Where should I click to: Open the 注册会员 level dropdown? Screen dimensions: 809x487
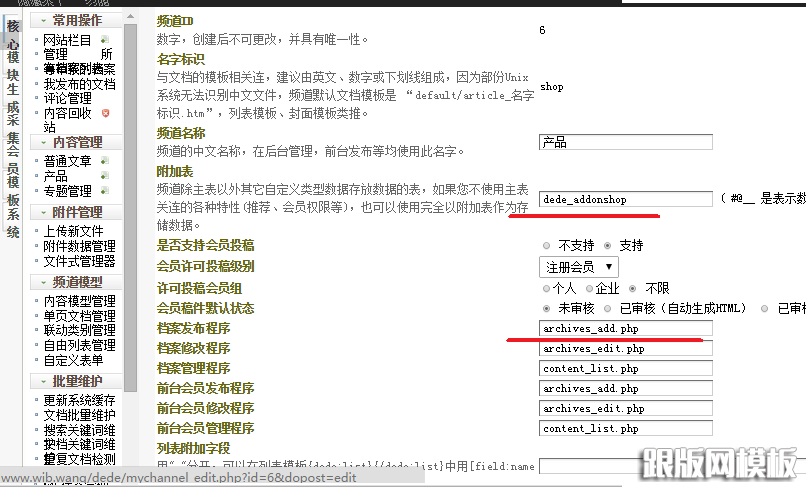click(578, 267)
